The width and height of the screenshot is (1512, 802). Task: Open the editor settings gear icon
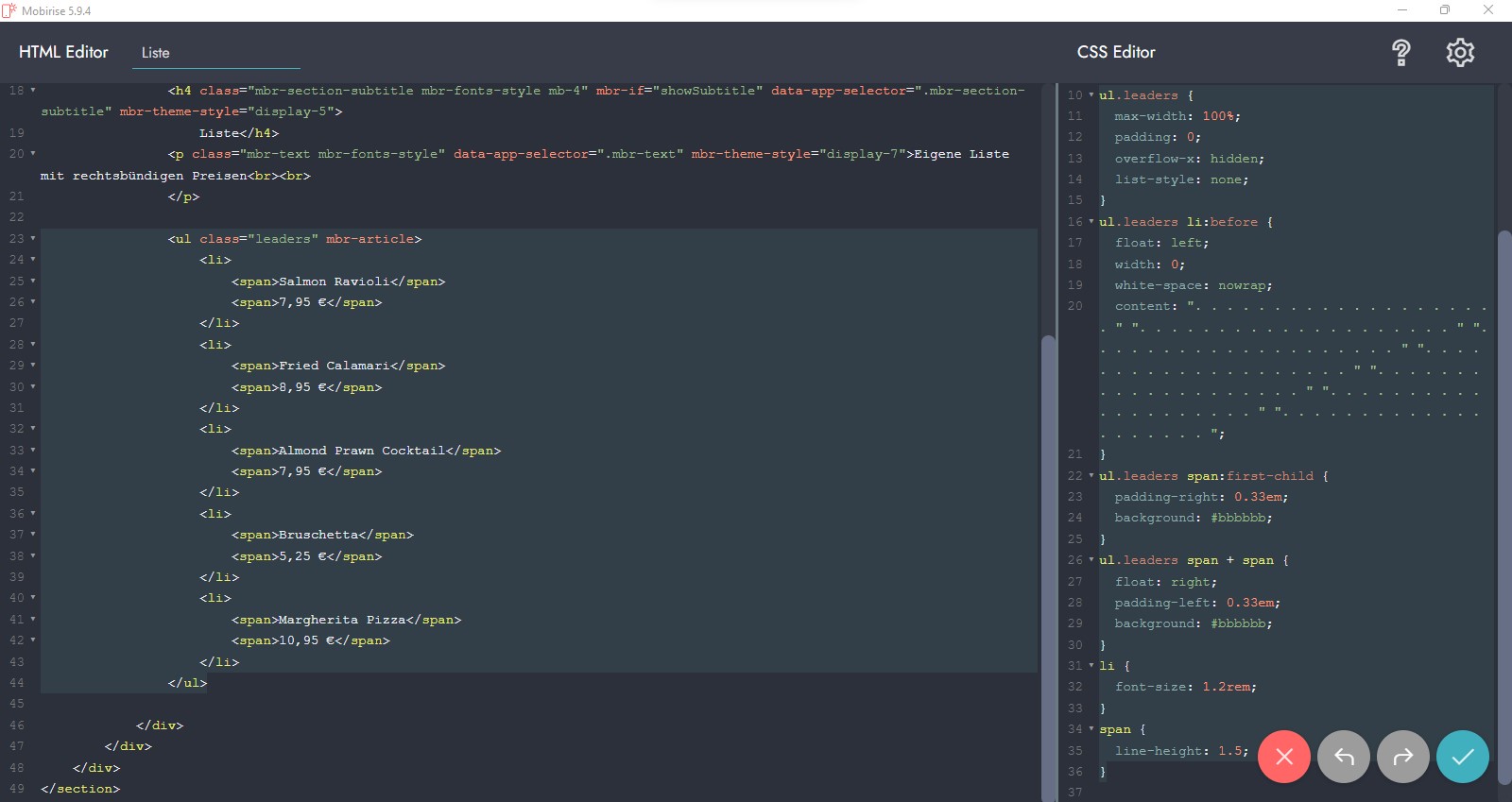coord(1460,53)
